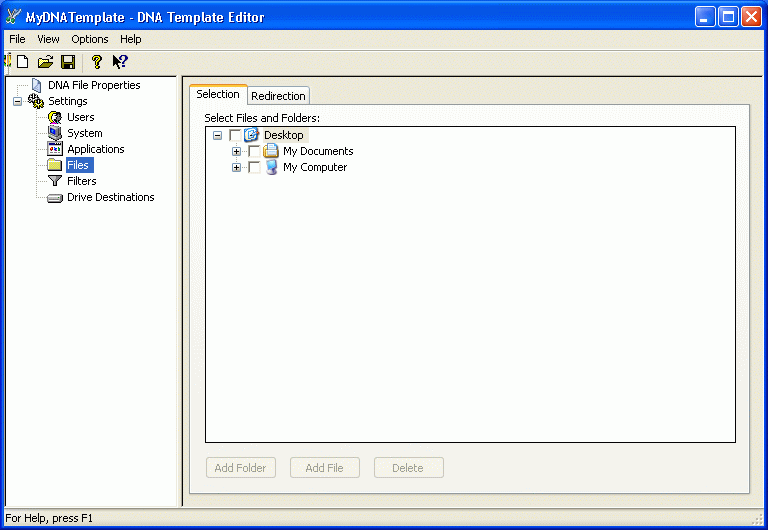Open the Help menu
Screen dimensions: 768x530
[x=131, y=39]
